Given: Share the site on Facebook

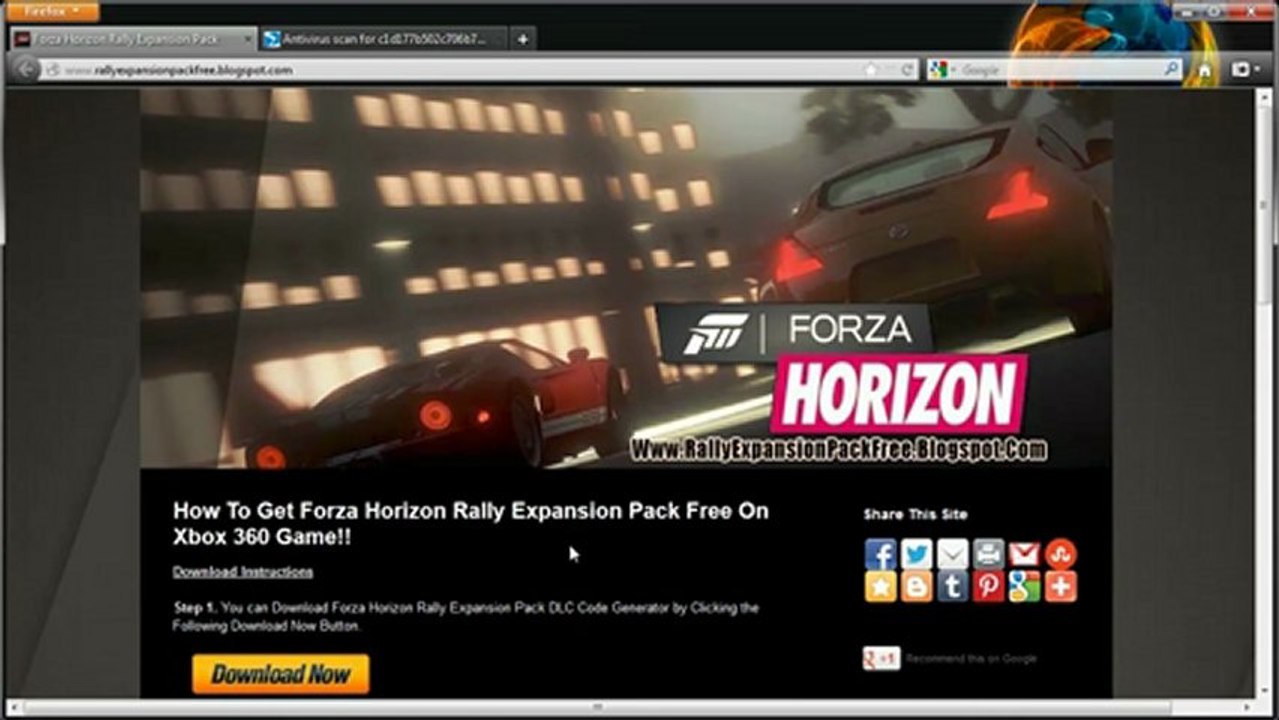Looking at the screenshot, I should point(880,553).
